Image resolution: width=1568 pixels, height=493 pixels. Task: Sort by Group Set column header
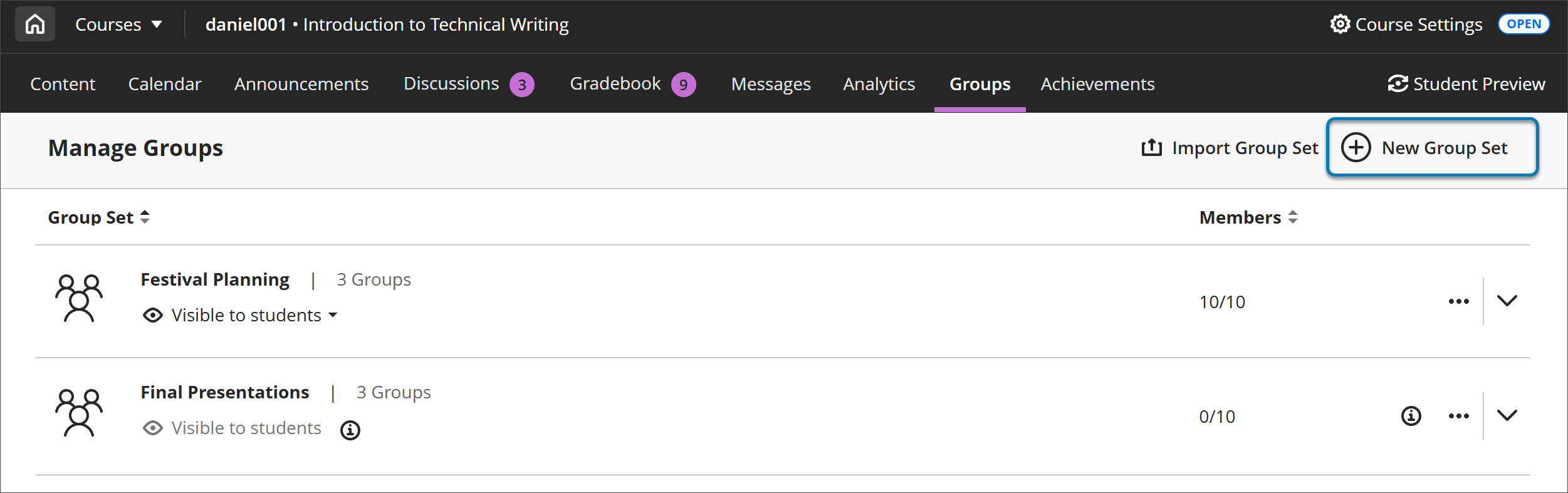point(98,217)
